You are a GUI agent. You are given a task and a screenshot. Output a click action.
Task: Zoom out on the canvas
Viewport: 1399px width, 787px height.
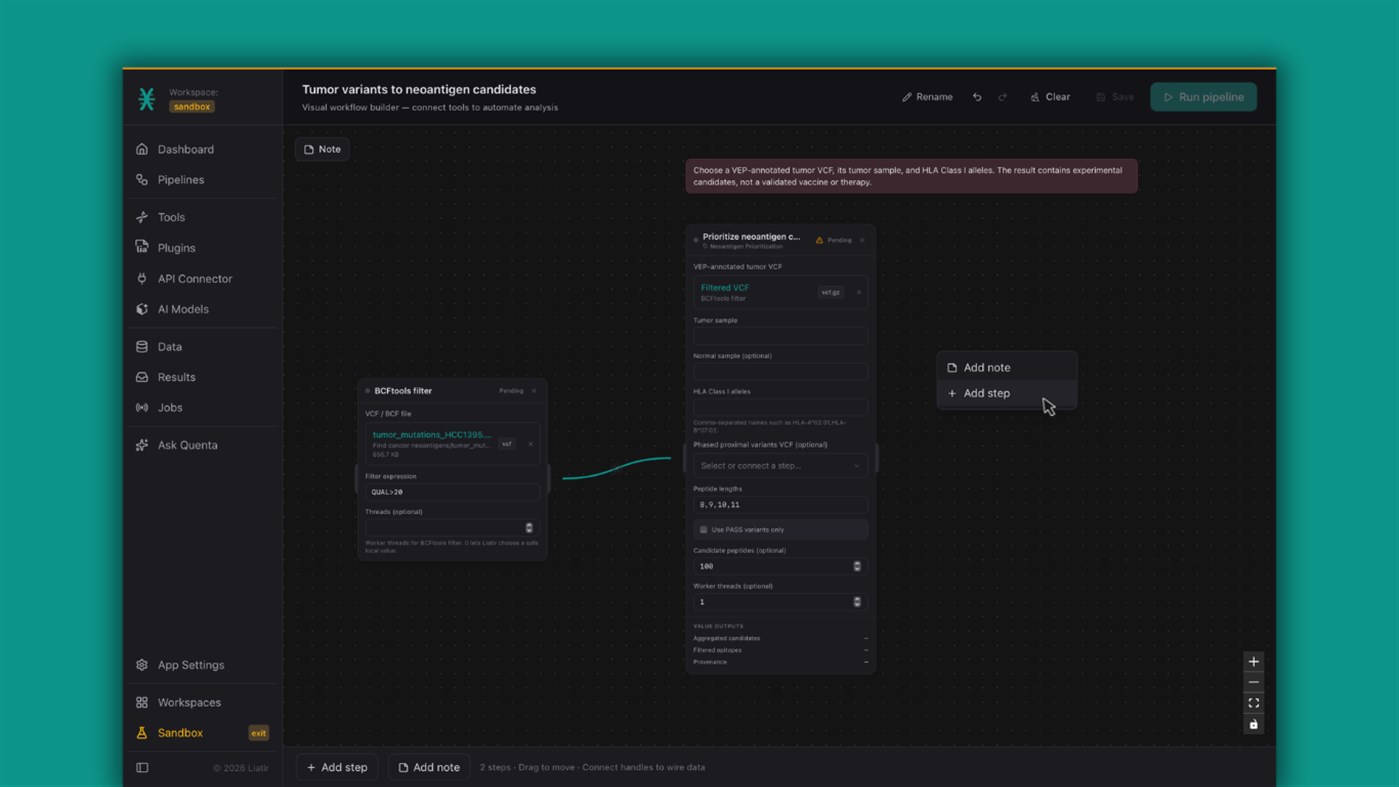click(x=1253, y=683)
